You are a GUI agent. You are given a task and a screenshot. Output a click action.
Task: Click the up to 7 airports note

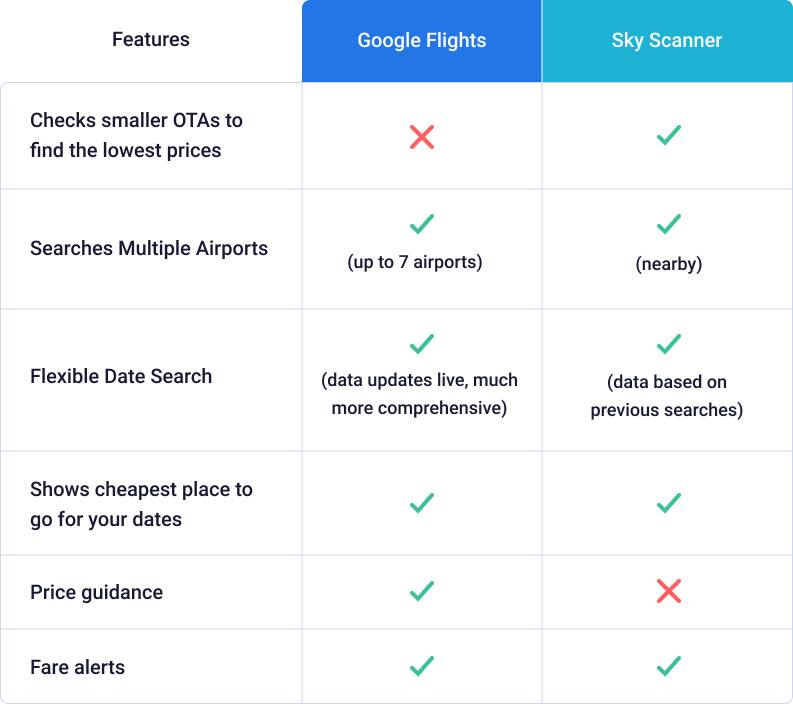tap(415, 263)
